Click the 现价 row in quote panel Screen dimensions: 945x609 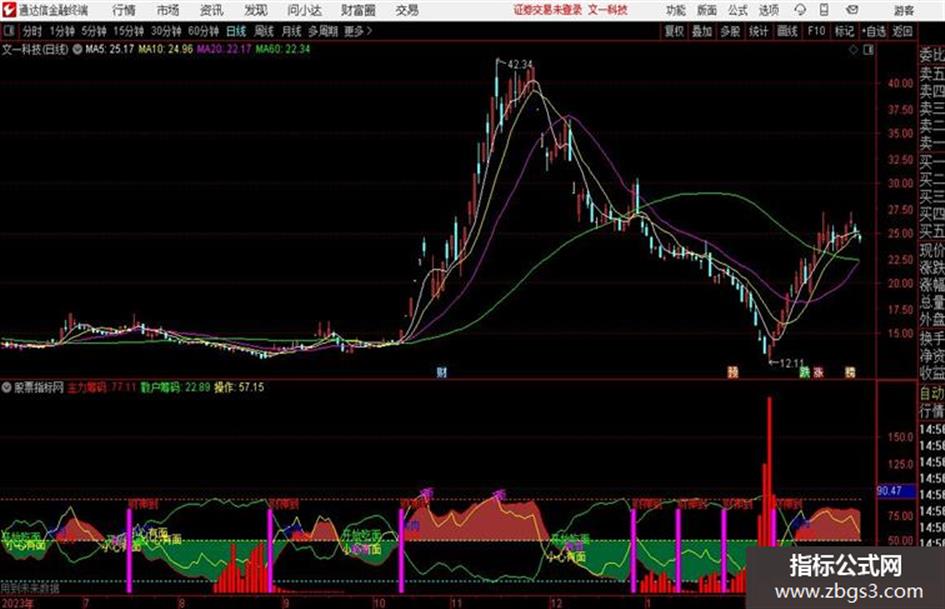[932, 250]
